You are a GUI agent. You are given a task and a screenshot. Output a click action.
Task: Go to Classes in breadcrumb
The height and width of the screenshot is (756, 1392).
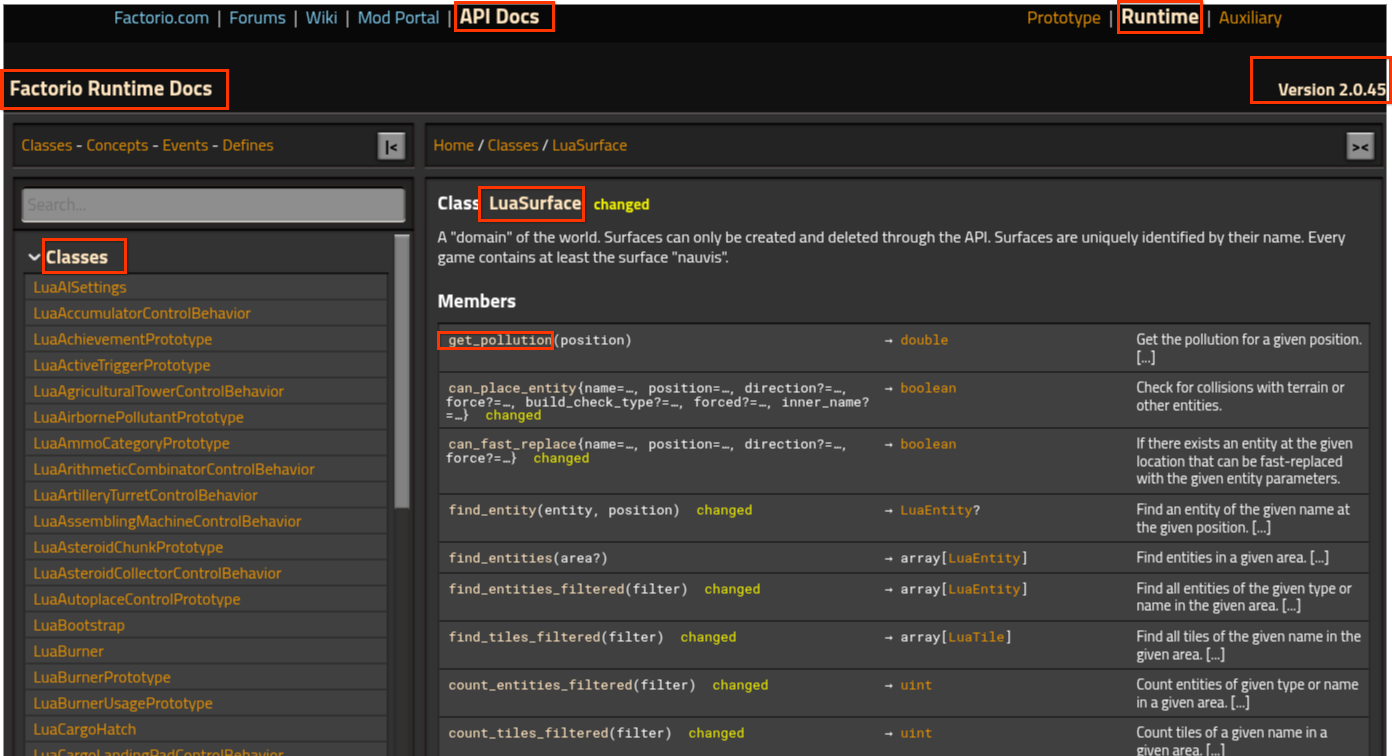[513, 145]
